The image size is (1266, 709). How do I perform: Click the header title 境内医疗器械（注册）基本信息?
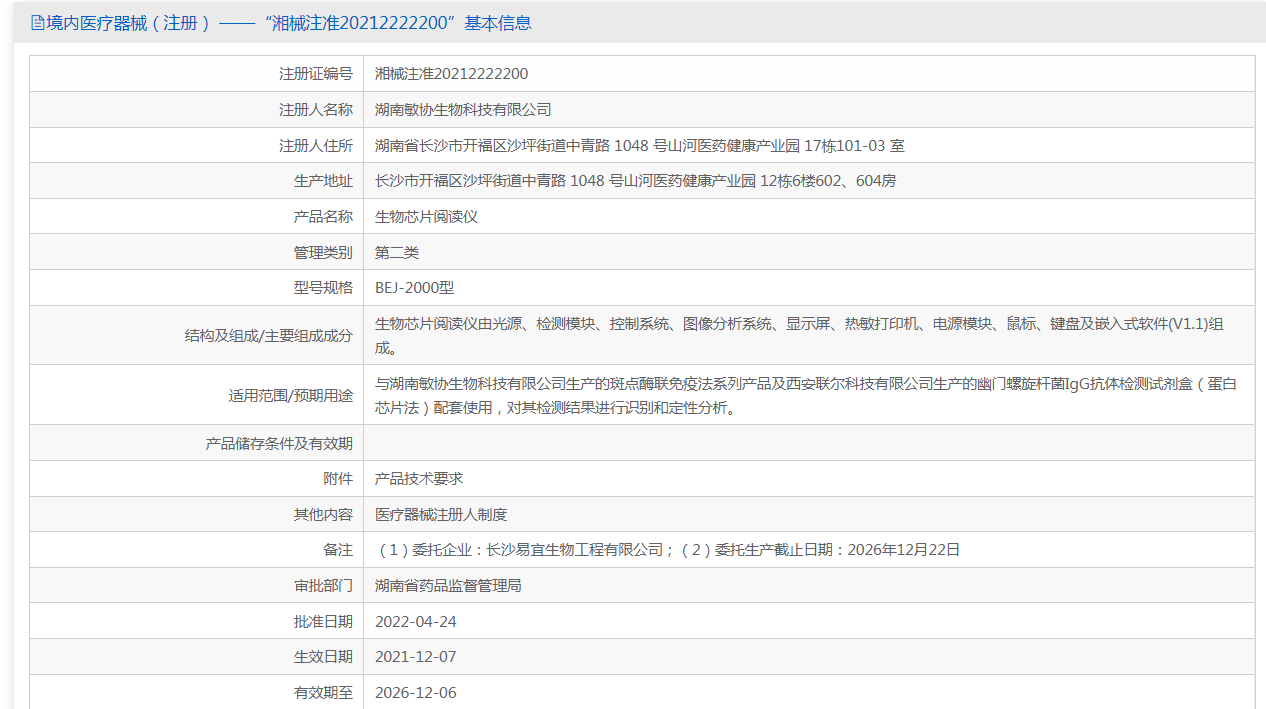(289, 23)
